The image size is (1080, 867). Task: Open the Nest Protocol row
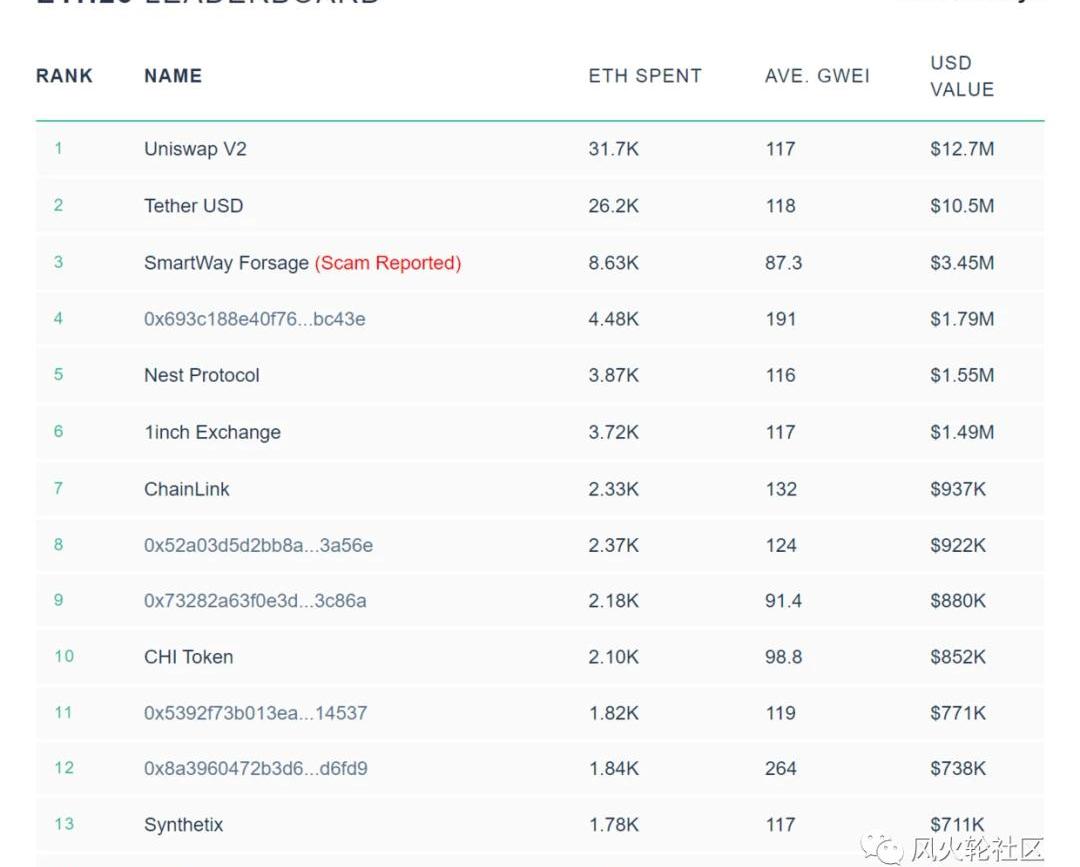[540, 375]
